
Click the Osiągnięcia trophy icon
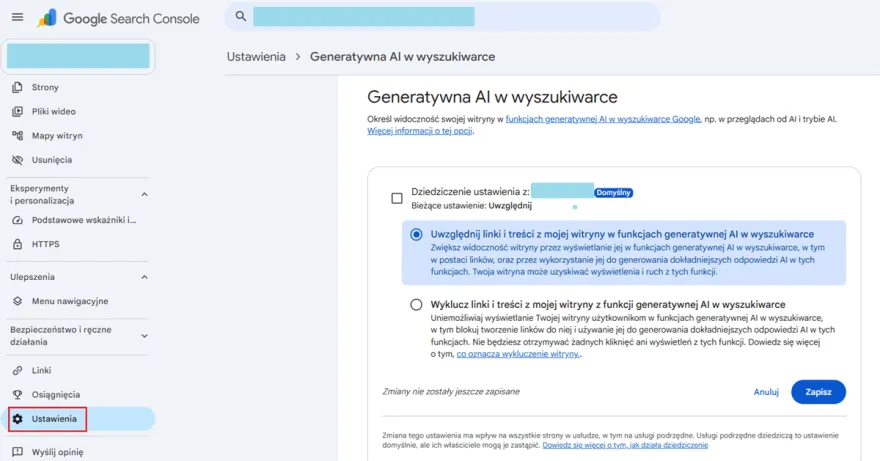click(17, 394)
